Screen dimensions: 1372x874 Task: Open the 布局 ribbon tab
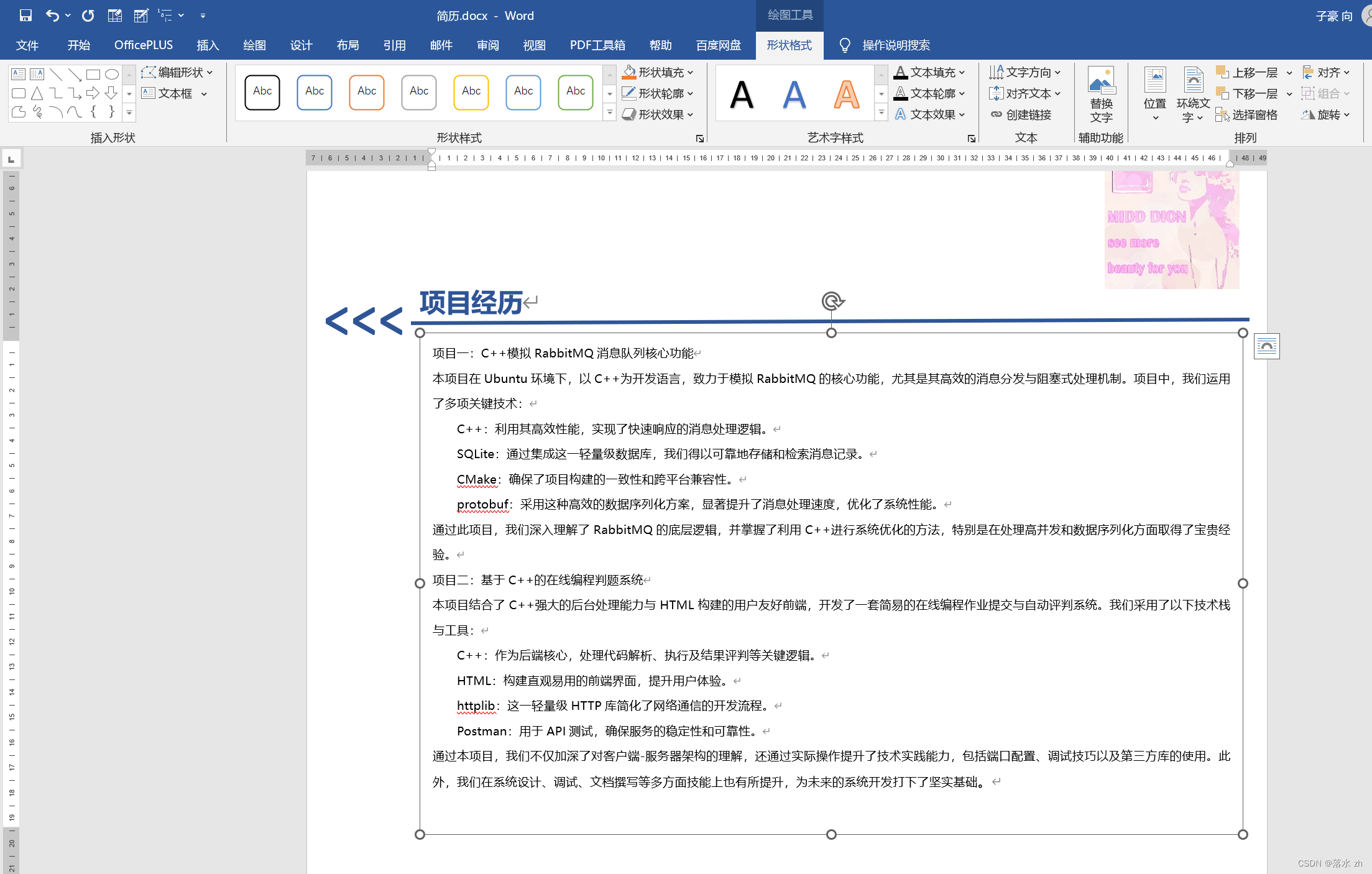[x=348, y=45]
